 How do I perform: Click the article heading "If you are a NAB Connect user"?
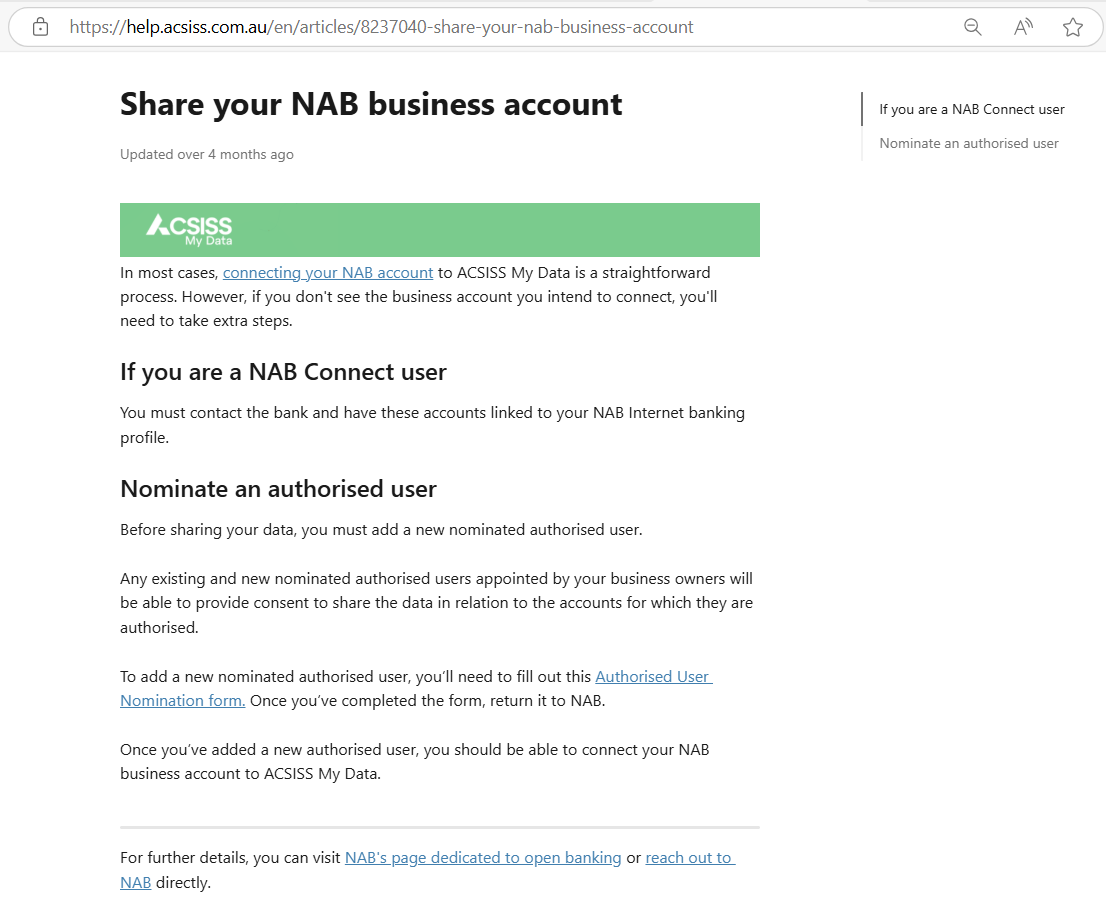coord(283,372)
